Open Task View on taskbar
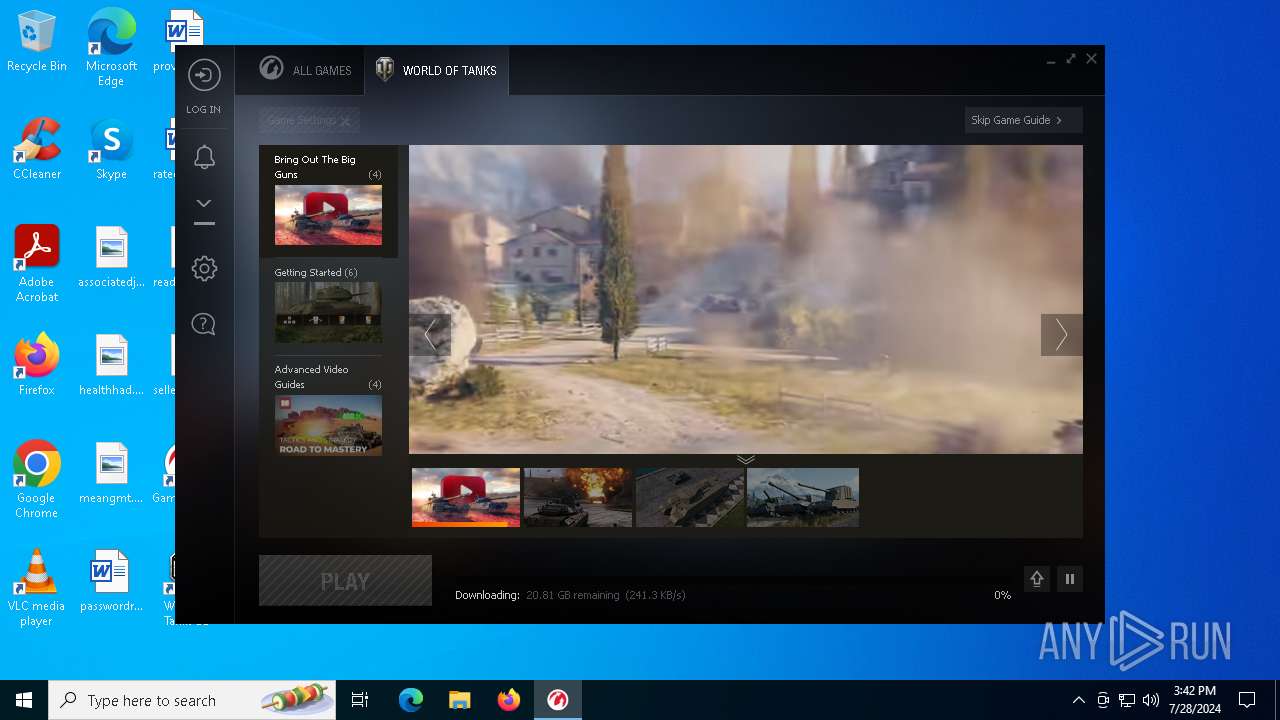Image resolution: width=1280 pixels, height=720 pixels. click(360, 700)
